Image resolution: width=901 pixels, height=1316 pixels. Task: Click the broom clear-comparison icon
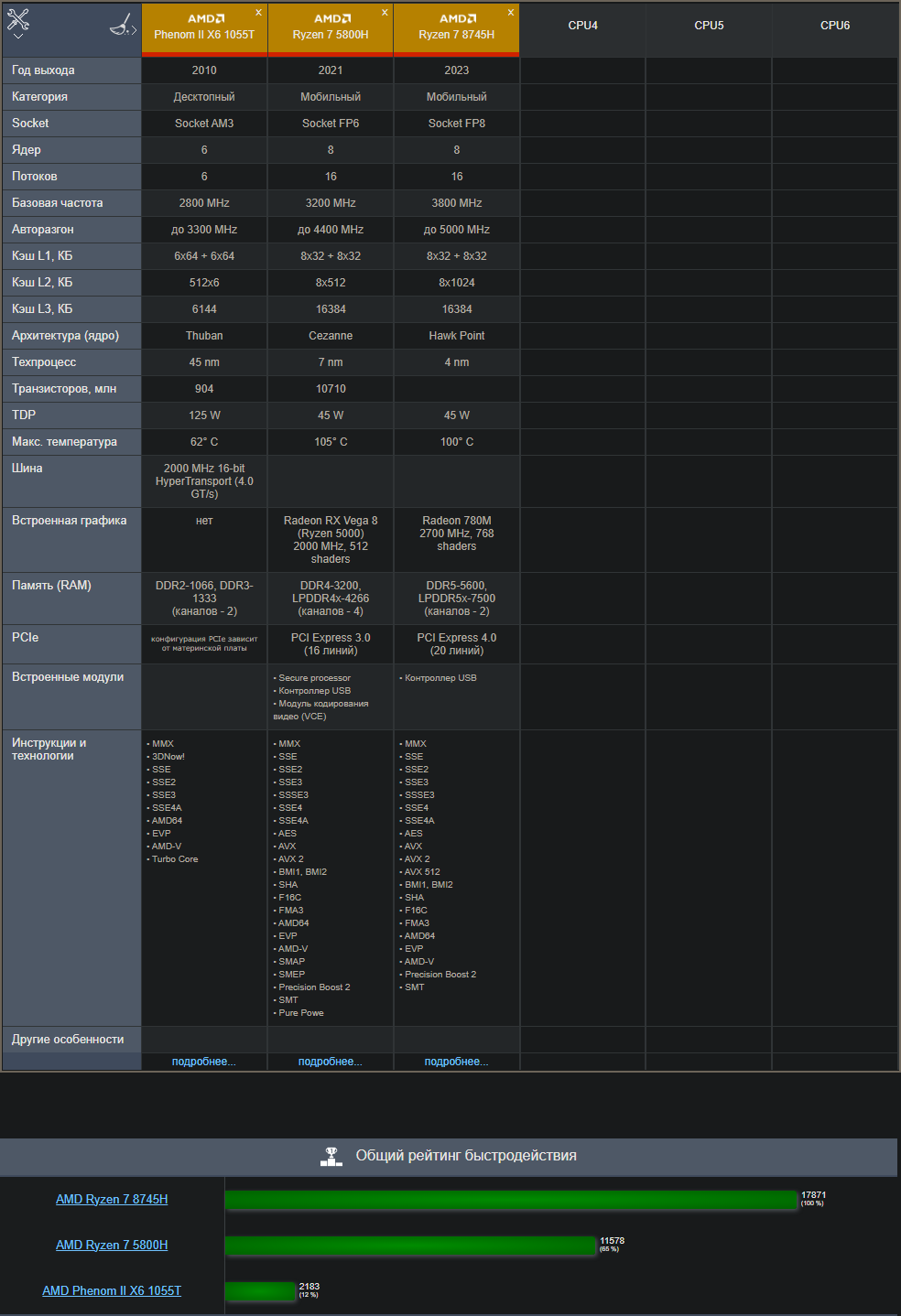[x=123, y=26]
